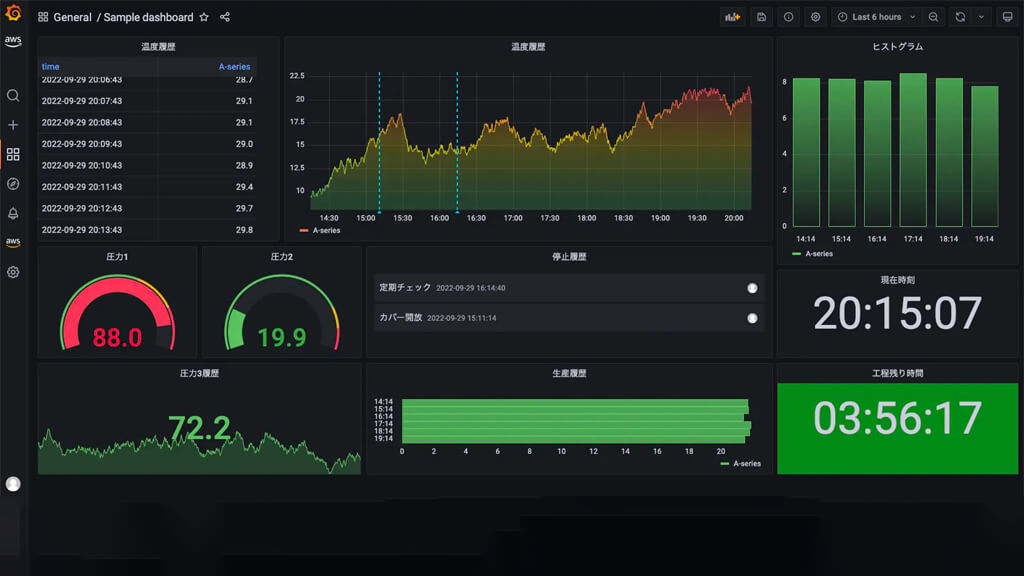Save the dashboard with disk icon
Screen dimensions: 1024x576
(x=761, y=17)
